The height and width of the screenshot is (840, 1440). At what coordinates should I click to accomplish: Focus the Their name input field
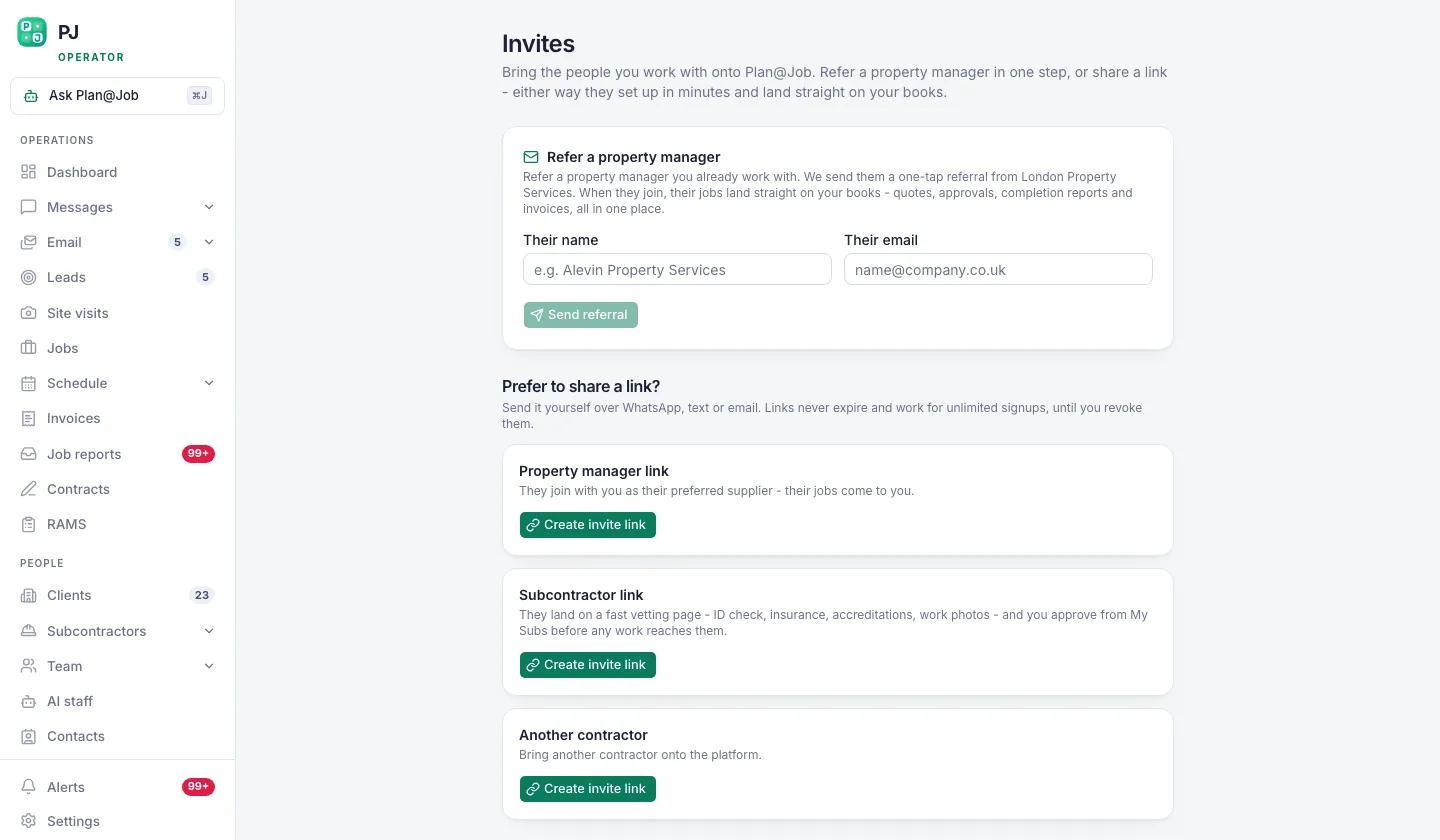click(x=677, y=270)
